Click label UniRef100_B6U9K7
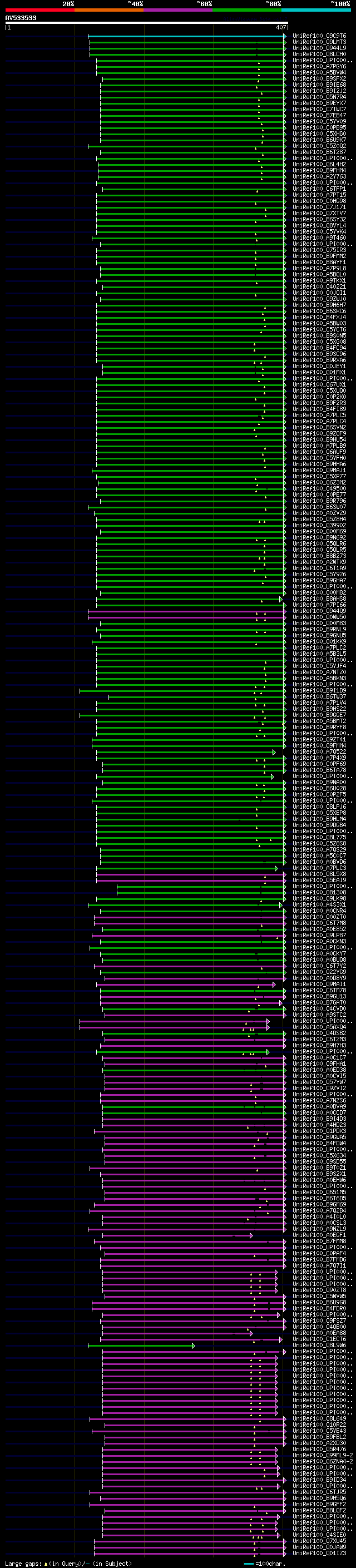Image resolution: width=356 pixels, height=1568 pixels. click(319, 140)
